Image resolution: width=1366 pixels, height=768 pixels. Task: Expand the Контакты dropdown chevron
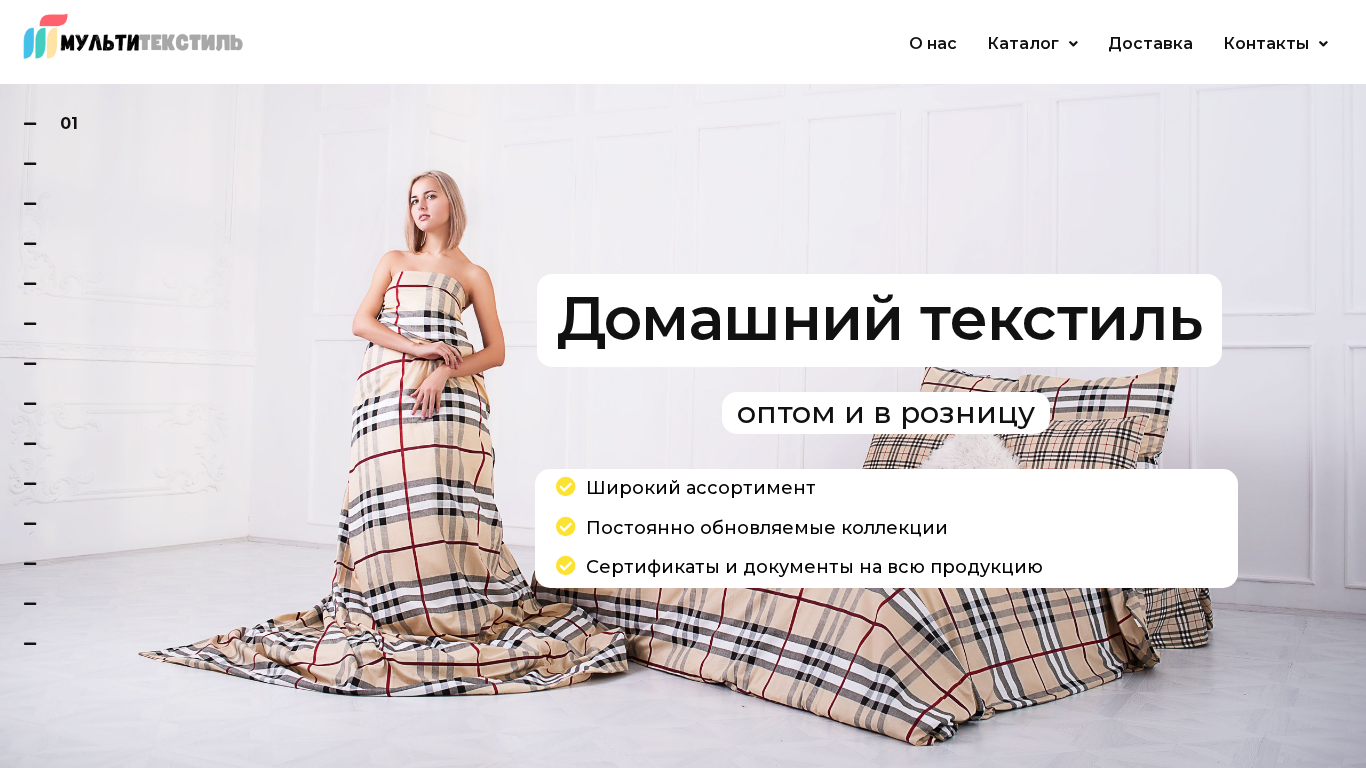(1323, 44)
